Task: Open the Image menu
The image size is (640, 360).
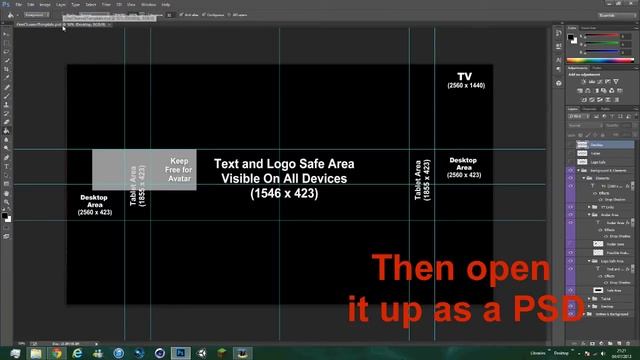Action: click(45, 4)
